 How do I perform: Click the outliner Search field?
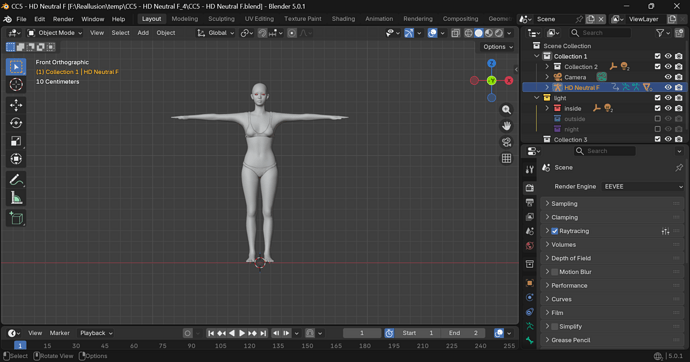click(599, 33)
